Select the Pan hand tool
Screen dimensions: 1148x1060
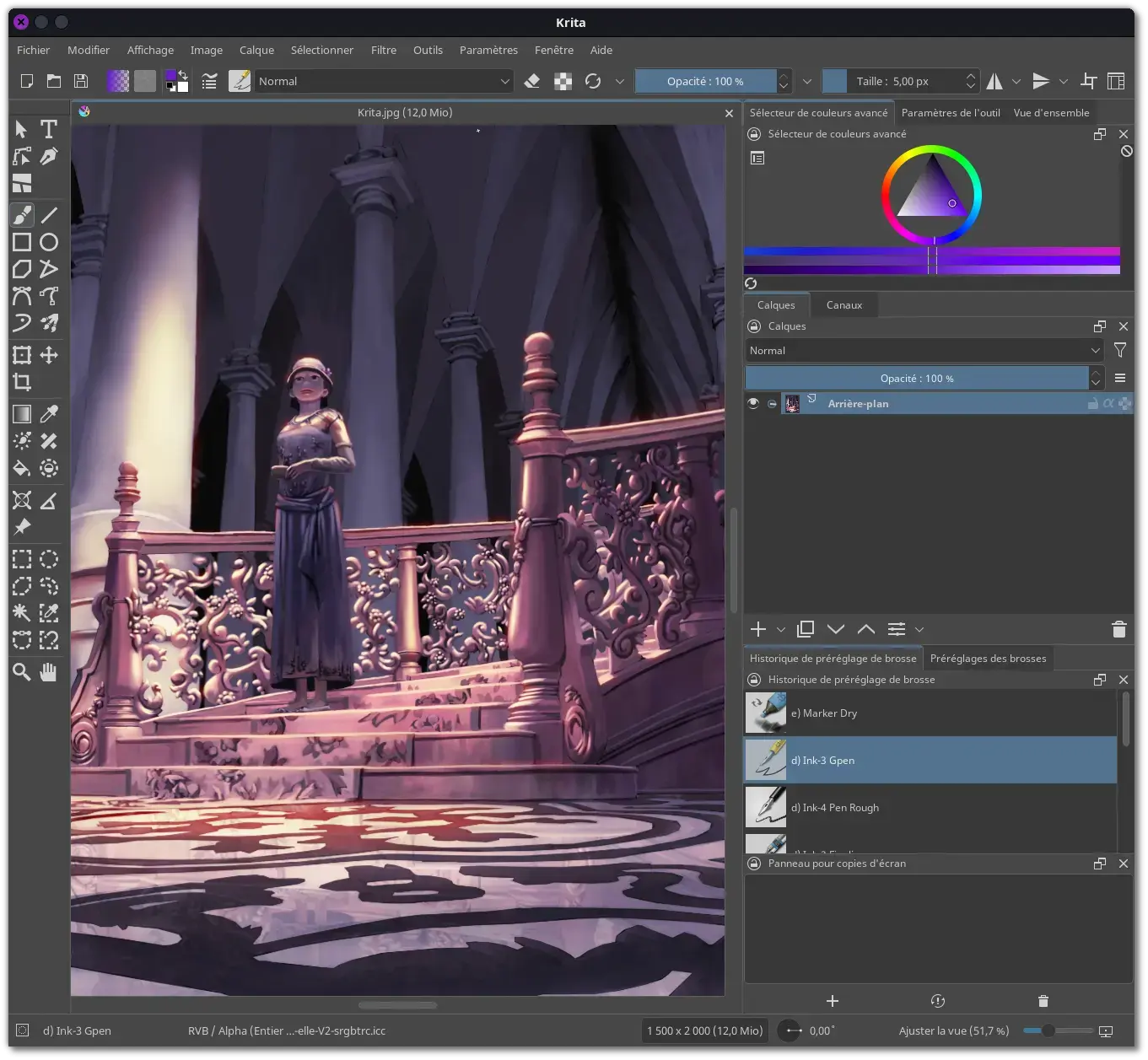click(49, 672)
